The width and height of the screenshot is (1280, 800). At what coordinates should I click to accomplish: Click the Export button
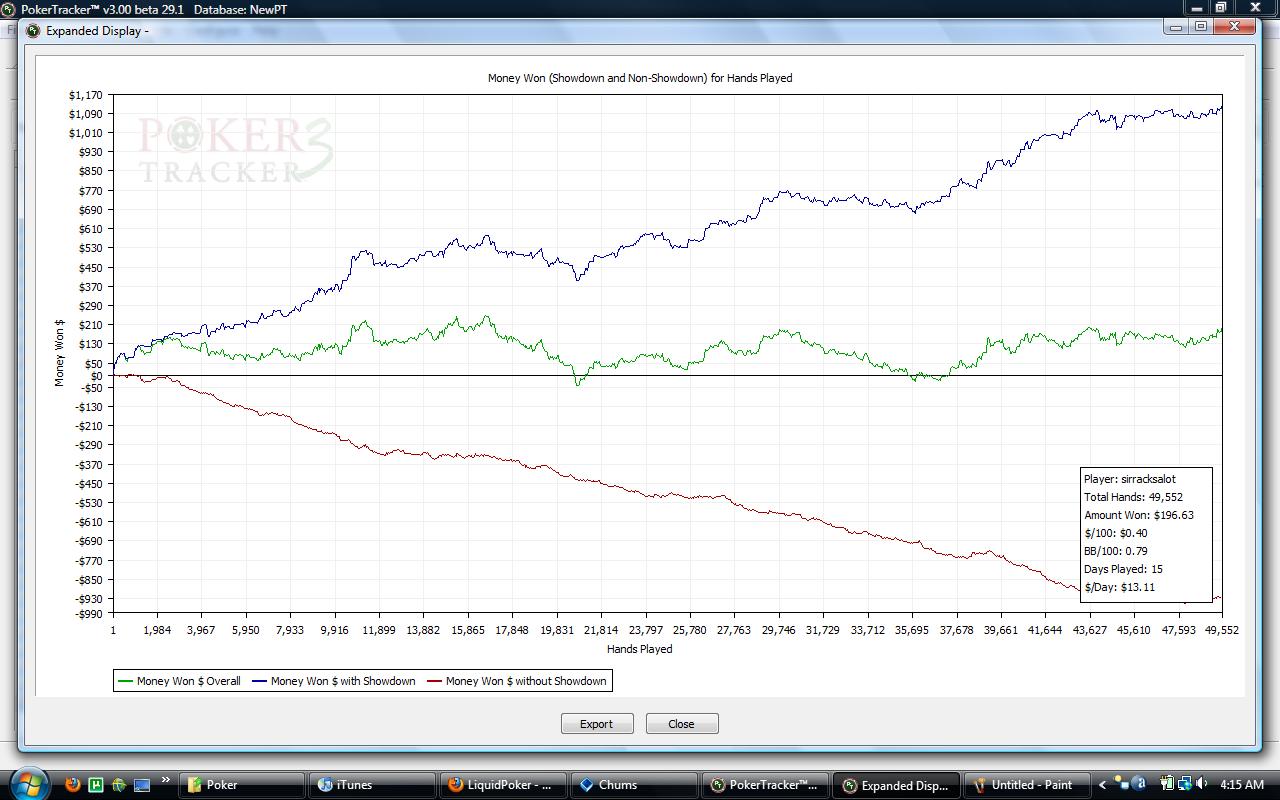[597, 724]
